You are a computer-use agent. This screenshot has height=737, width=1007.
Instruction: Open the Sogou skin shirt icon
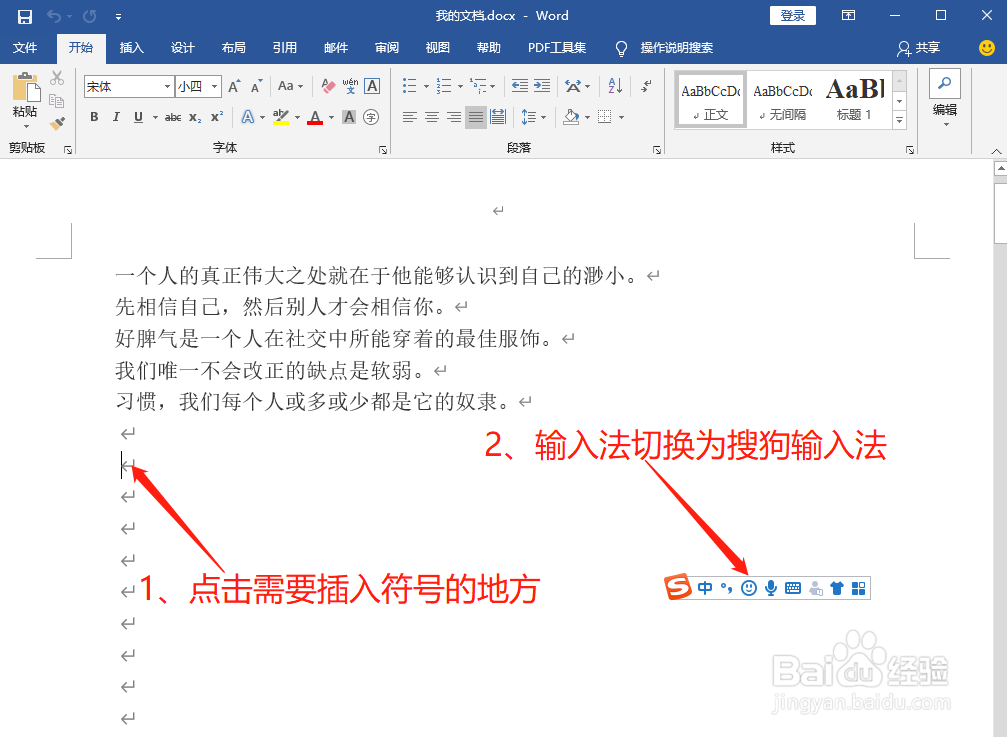(837, 588)
